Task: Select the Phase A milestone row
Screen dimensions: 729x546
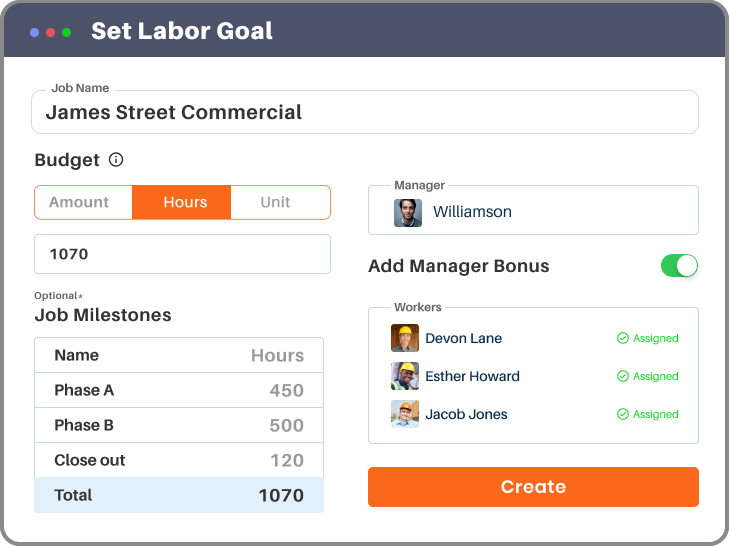Action: tap(179, 390)
